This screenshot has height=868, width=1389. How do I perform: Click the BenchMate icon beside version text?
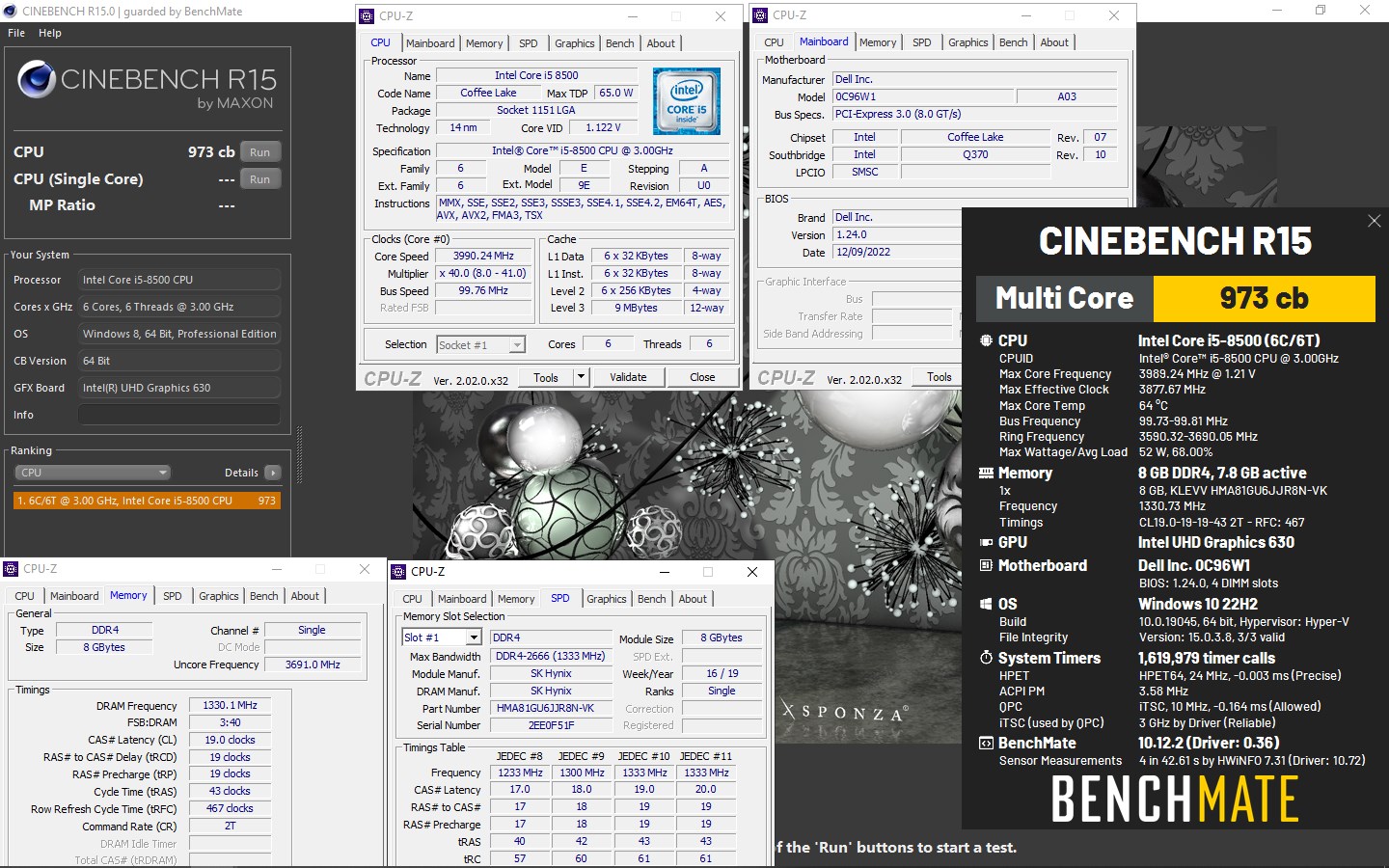click(986, 743)
